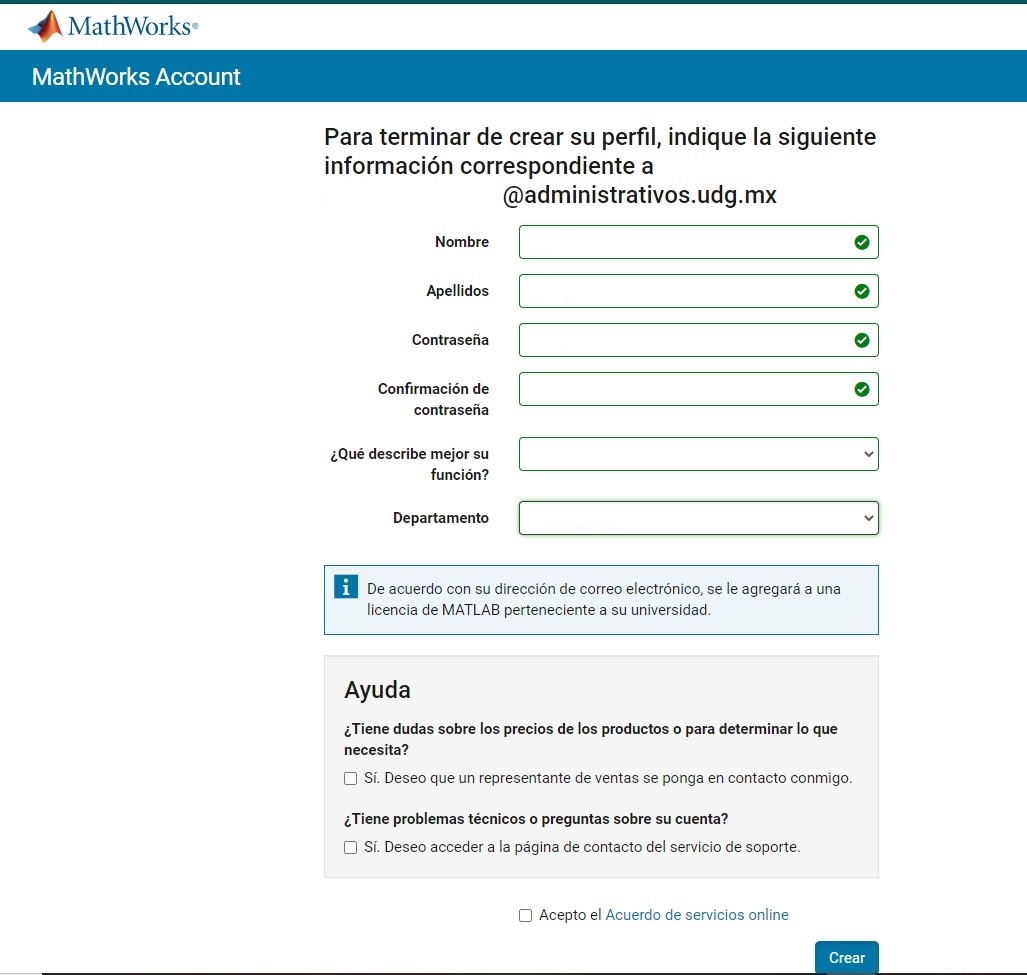Viewport: 1027px width, 975px height.
Task: Select the Confirmación de contraseña field
Action: click(x=683, y=389)
